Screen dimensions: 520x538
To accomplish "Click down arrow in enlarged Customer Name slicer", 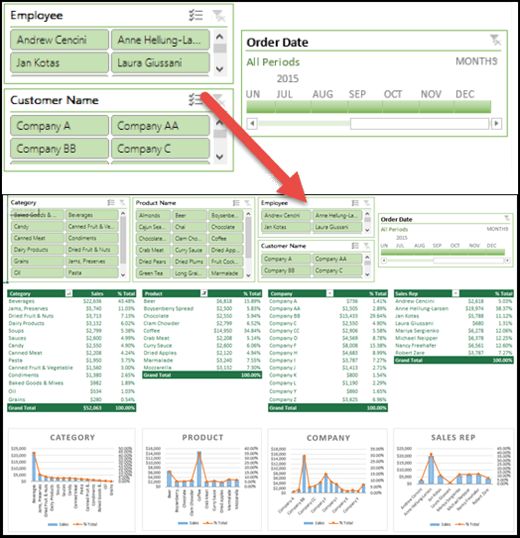I will coord(220,157).
